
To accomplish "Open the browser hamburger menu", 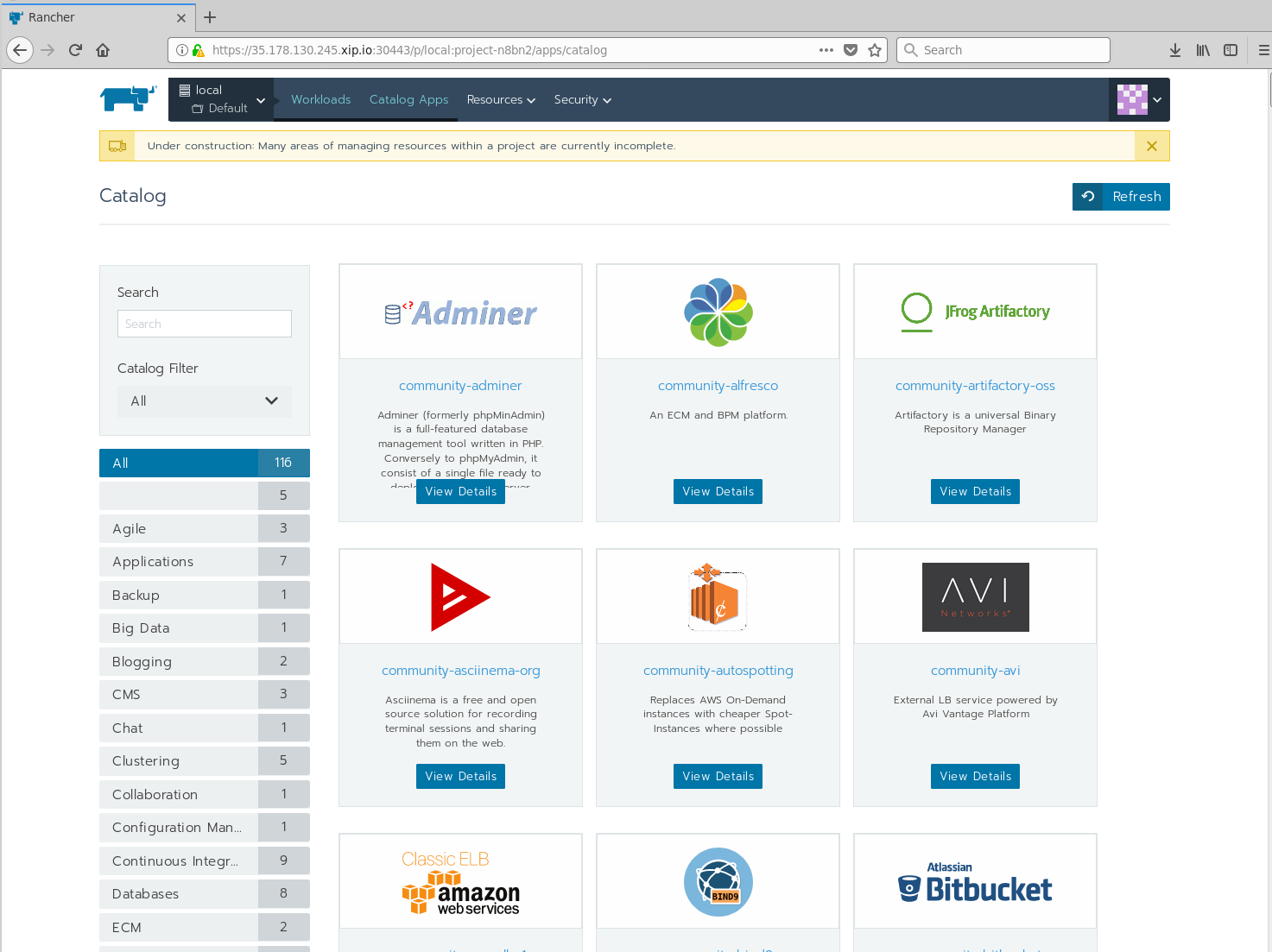I will point(1263,50).
